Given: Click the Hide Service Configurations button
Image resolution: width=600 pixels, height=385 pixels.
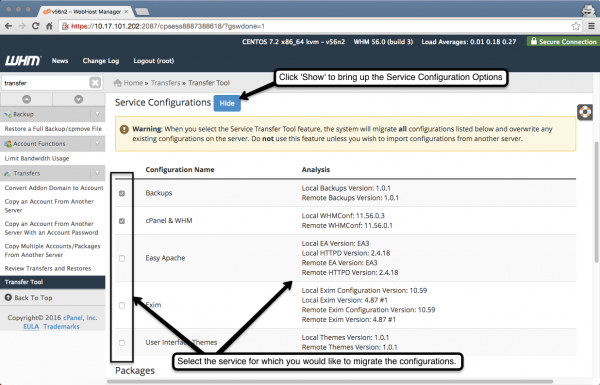Looking at the screenshot, I should [227, 103].
